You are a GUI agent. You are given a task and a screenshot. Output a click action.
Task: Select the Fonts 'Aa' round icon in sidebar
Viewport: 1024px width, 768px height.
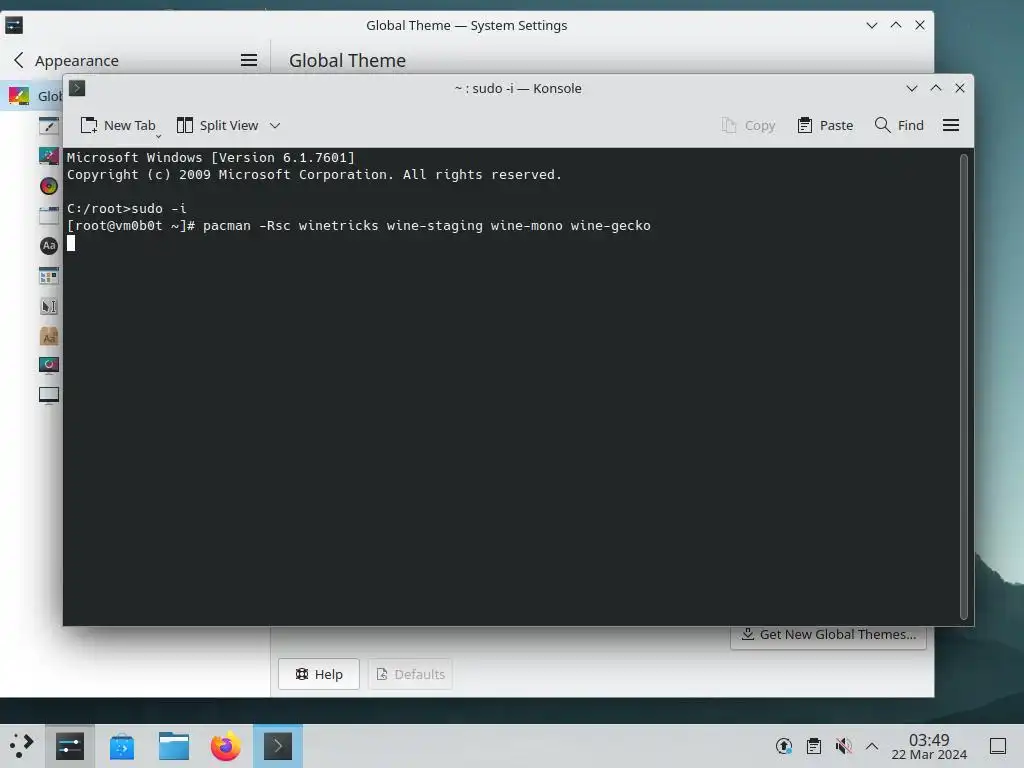pyautogui.click(x=49, y=246)
